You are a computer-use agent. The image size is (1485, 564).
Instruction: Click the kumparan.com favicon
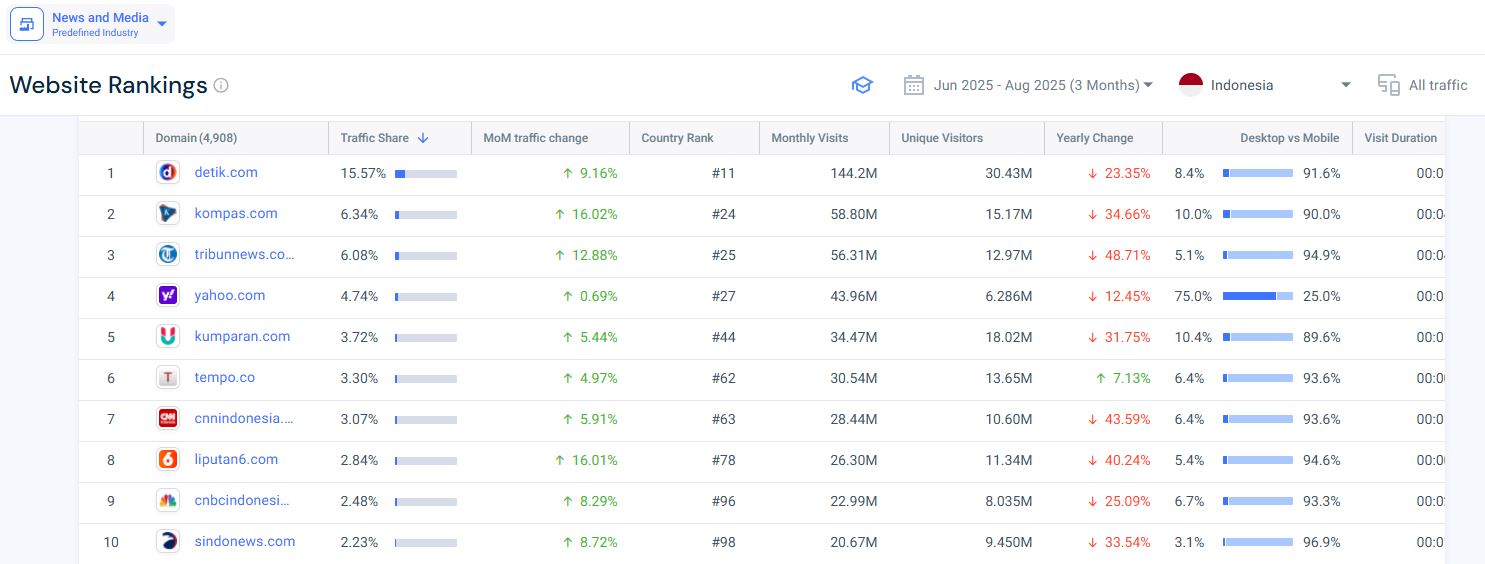coord(168,337)
